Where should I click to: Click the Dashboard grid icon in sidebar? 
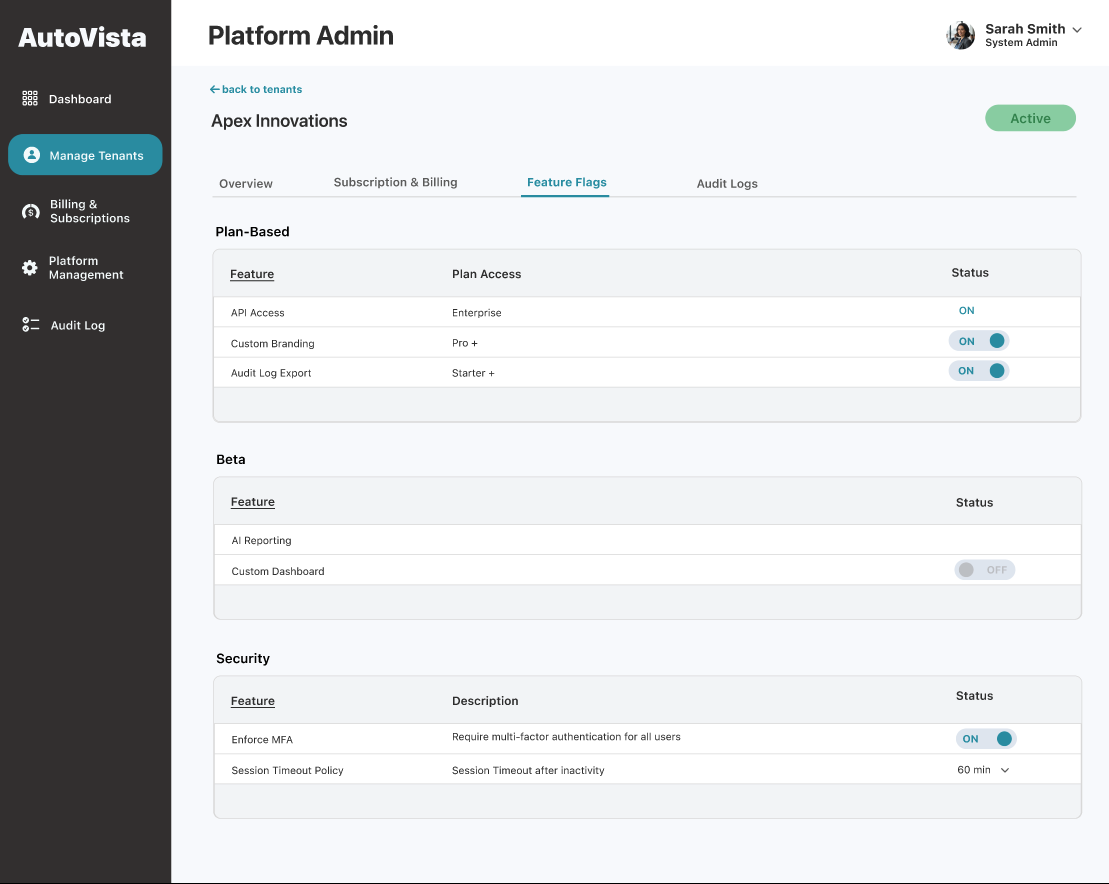tap(30, 99)
